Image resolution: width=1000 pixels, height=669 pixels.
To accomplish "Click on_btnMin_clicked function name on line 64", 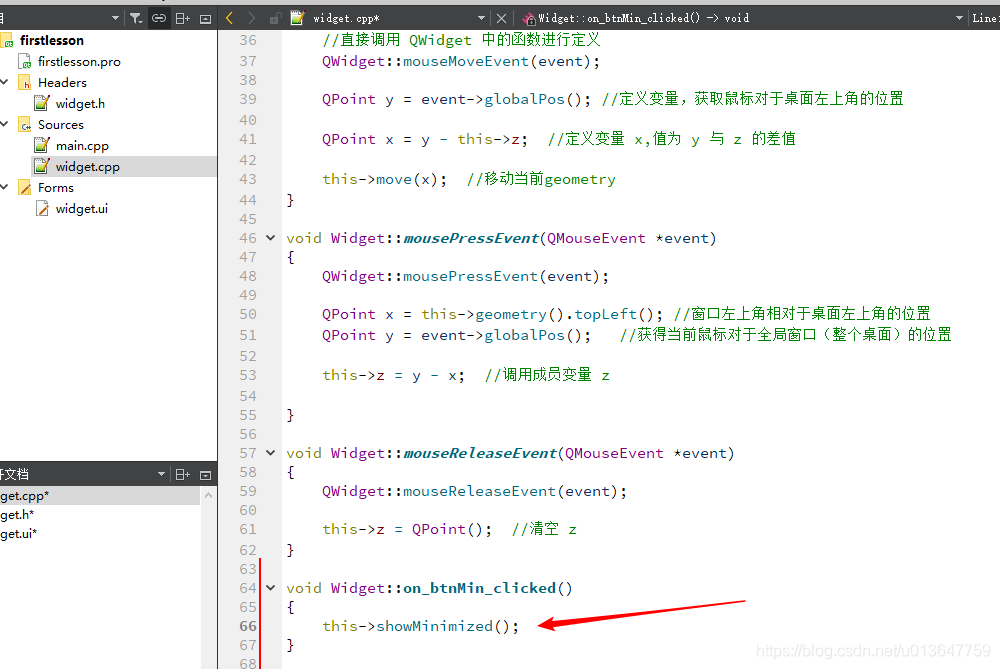I will point(480,588).
